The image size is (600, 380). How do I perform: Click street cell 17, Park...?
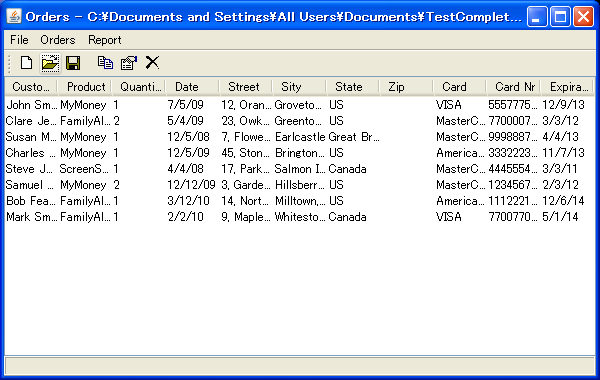click(246, 169)
